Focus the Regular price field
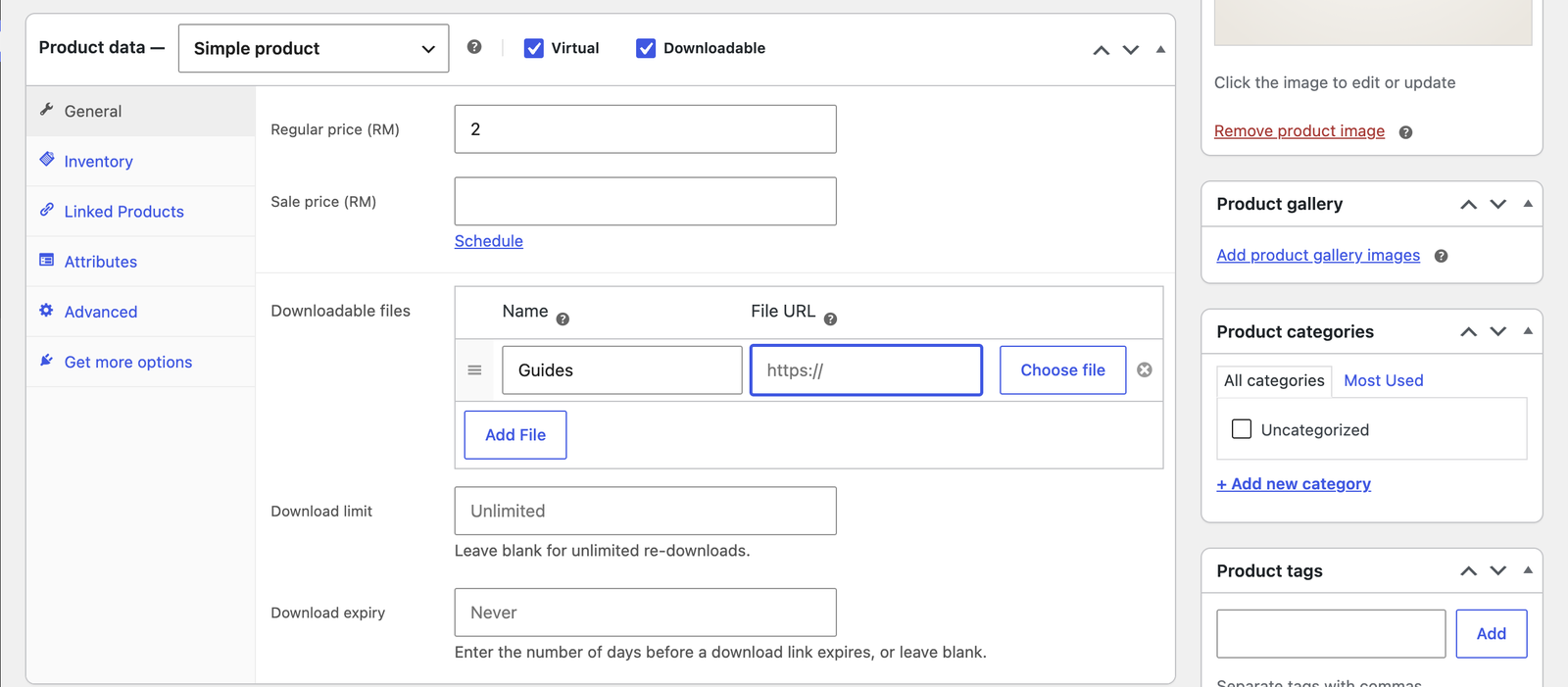The height and width of the screenshot is (687, 1568). coord(645,129)
